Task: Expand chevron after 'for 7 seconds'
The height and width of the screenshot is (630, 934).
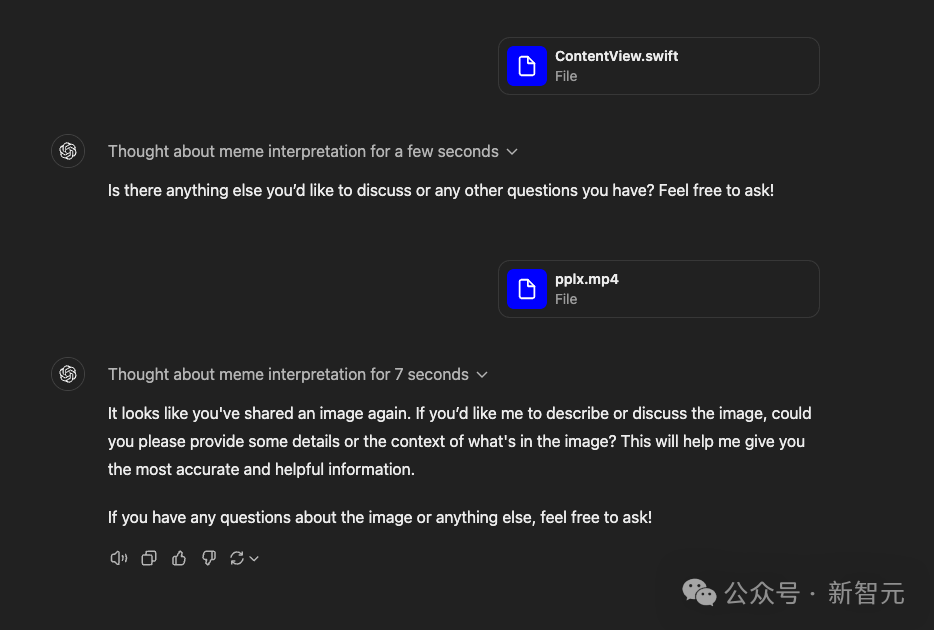Action: coord(482,375)
